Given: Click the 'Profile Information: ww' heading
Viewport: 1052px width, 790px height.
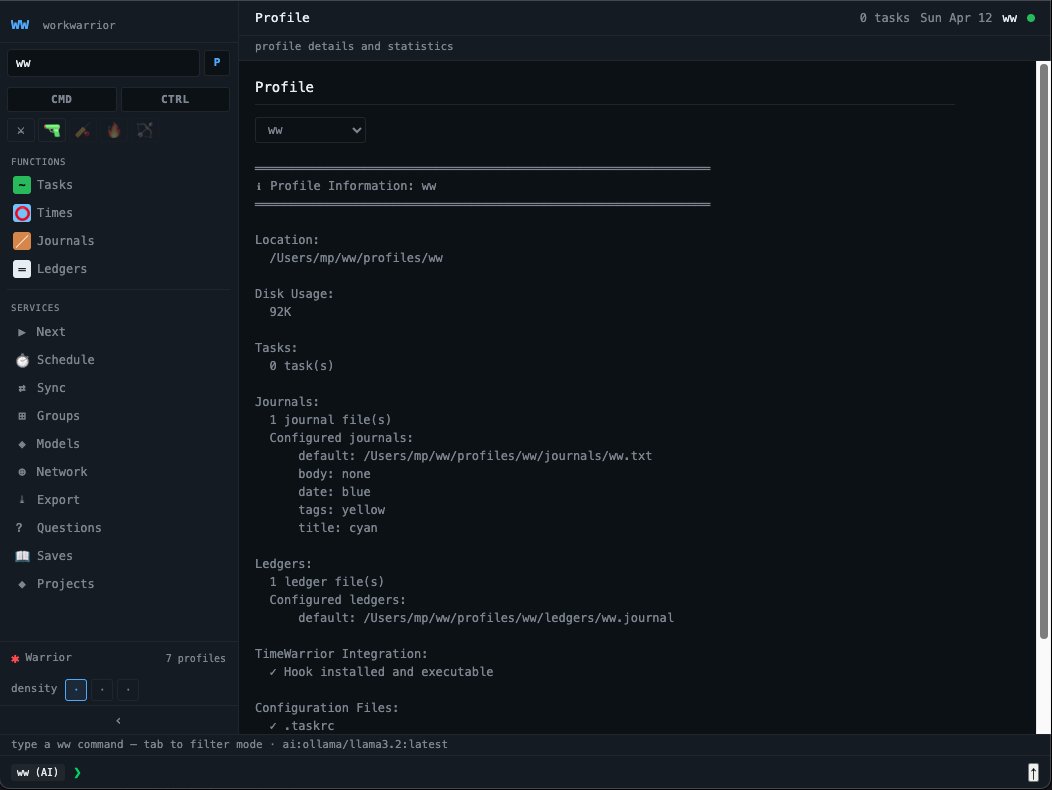Looking at the screenshot, I should coord(353,186).
